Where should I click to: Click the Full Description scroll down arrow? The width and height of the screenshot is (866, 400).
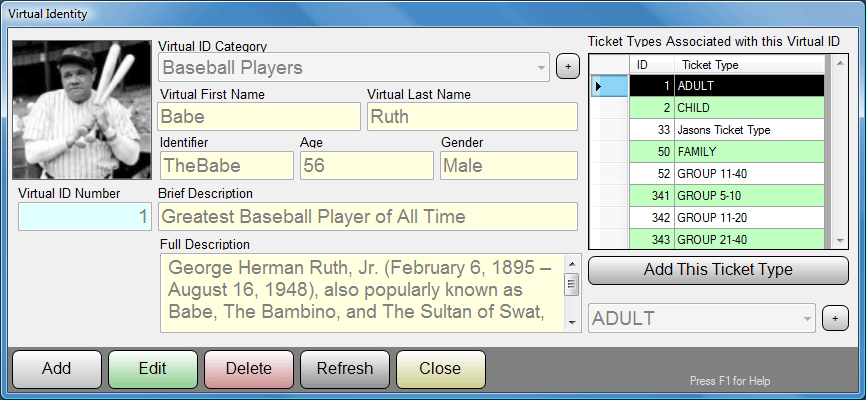coord(572,323)
